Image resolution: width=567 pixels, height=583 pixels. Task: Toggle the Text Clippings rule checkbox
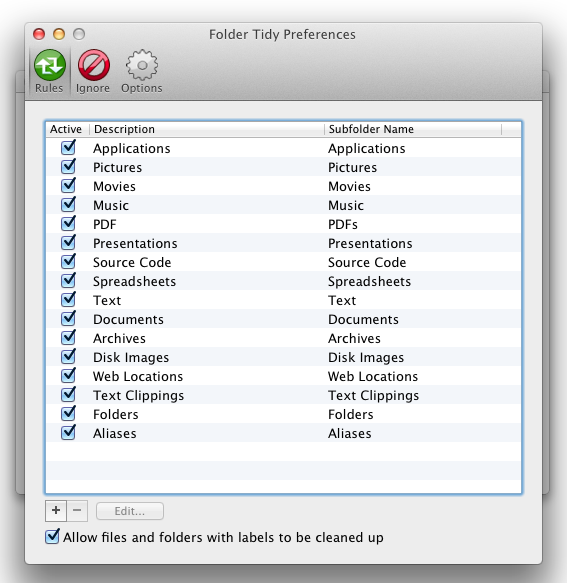click(x=68, y=394)
